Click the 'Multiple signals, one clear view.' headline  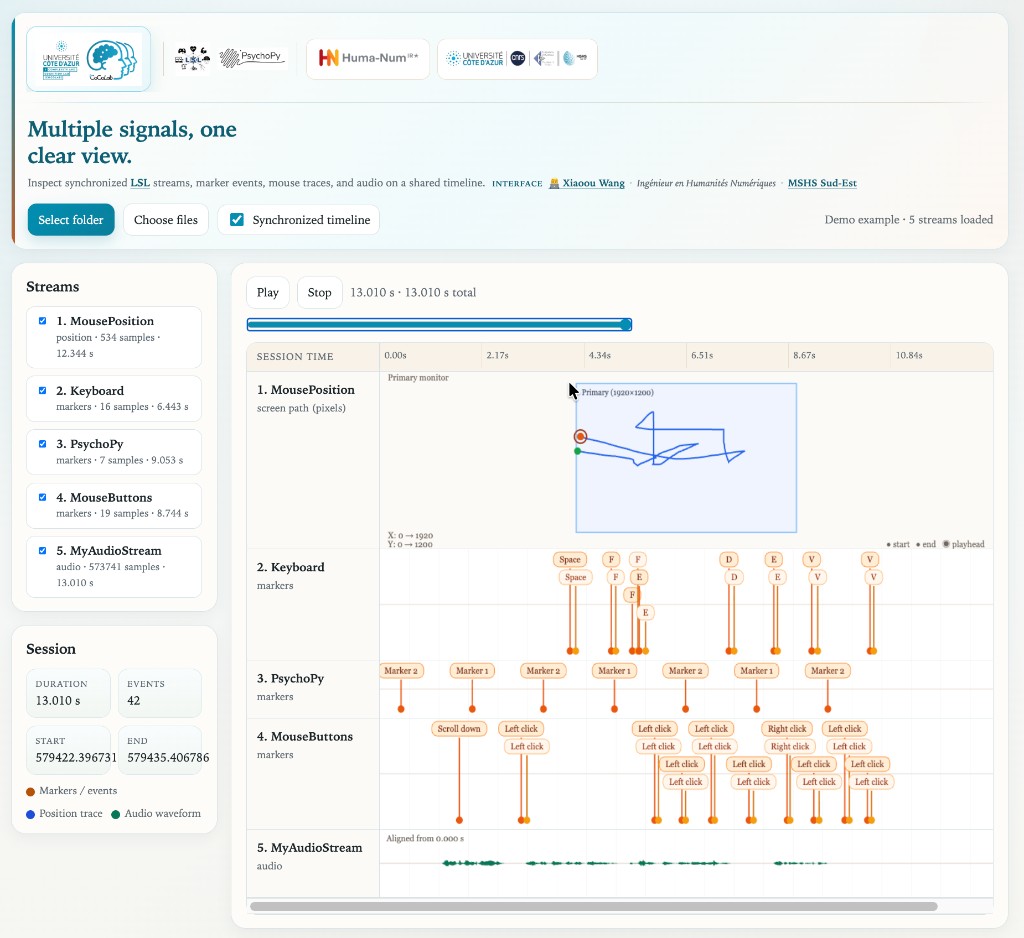[132, 142]
